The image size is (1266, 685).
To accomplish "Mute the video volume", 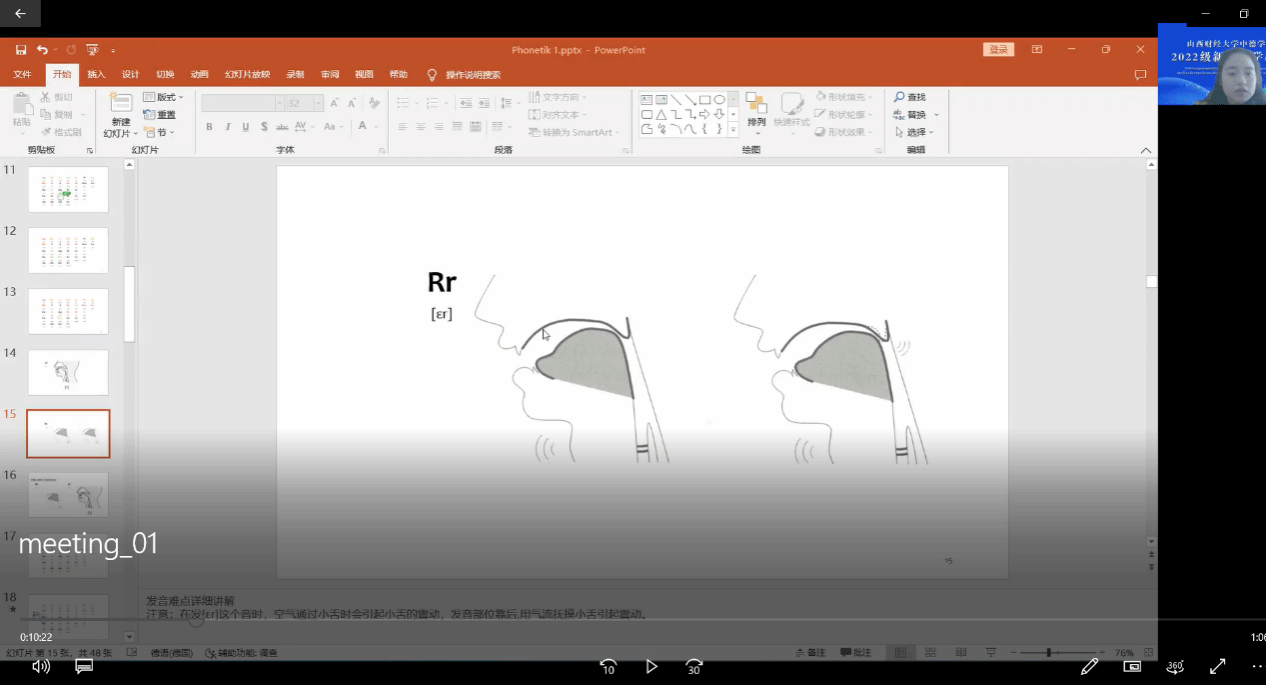I will (41, 666).
